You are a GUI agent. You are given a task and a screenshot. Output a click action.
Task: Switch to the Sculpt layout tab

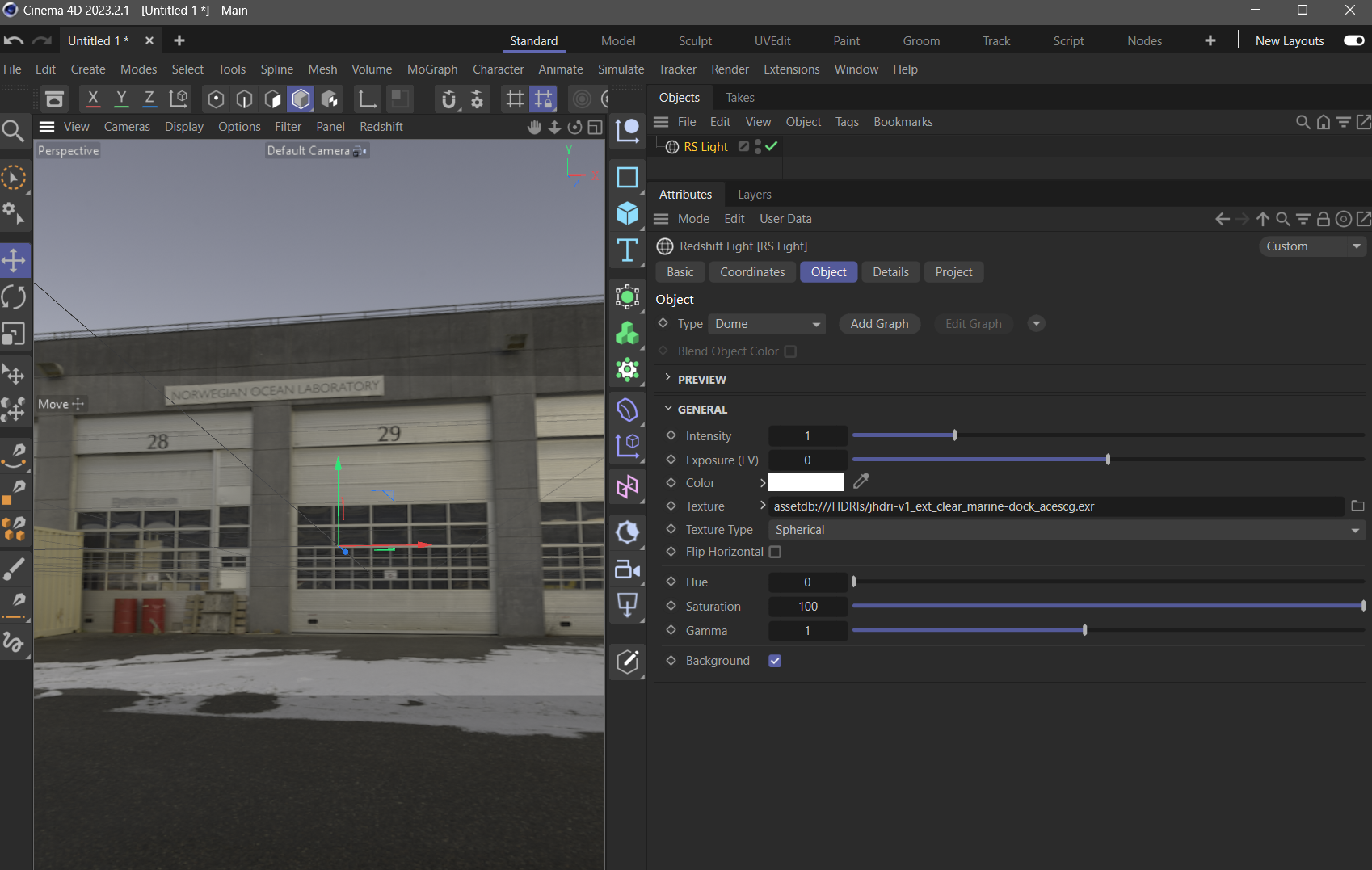[695, 41]
